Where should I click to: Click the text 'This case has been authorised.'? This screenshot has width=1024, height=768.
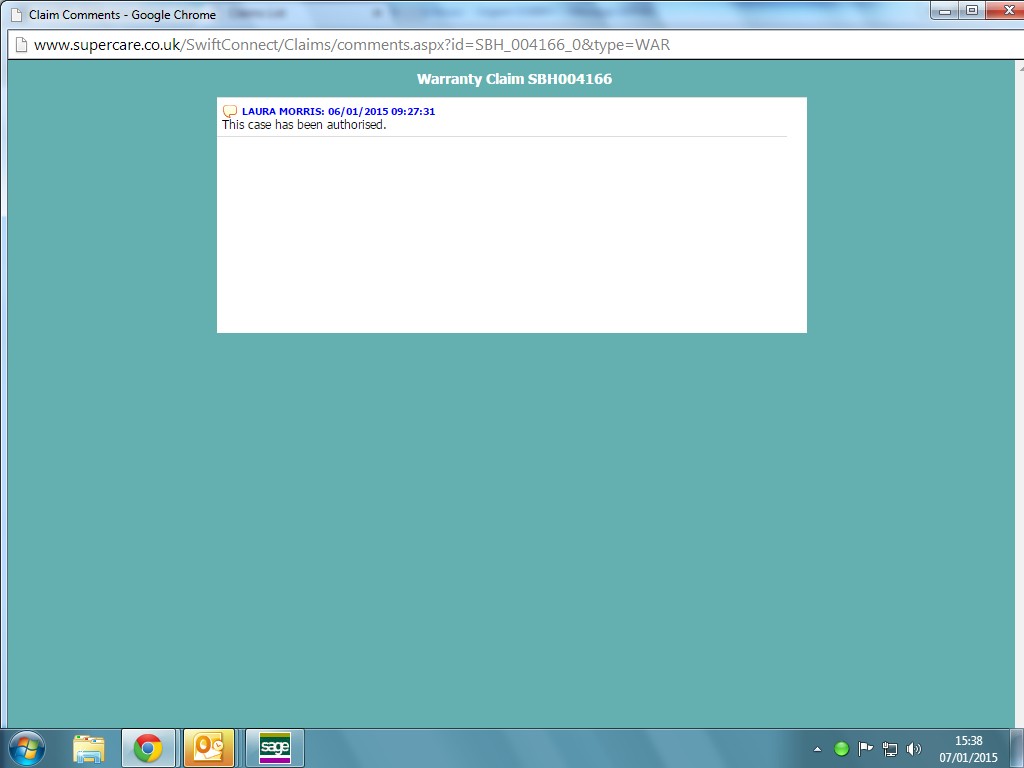(x=304, y=125)
